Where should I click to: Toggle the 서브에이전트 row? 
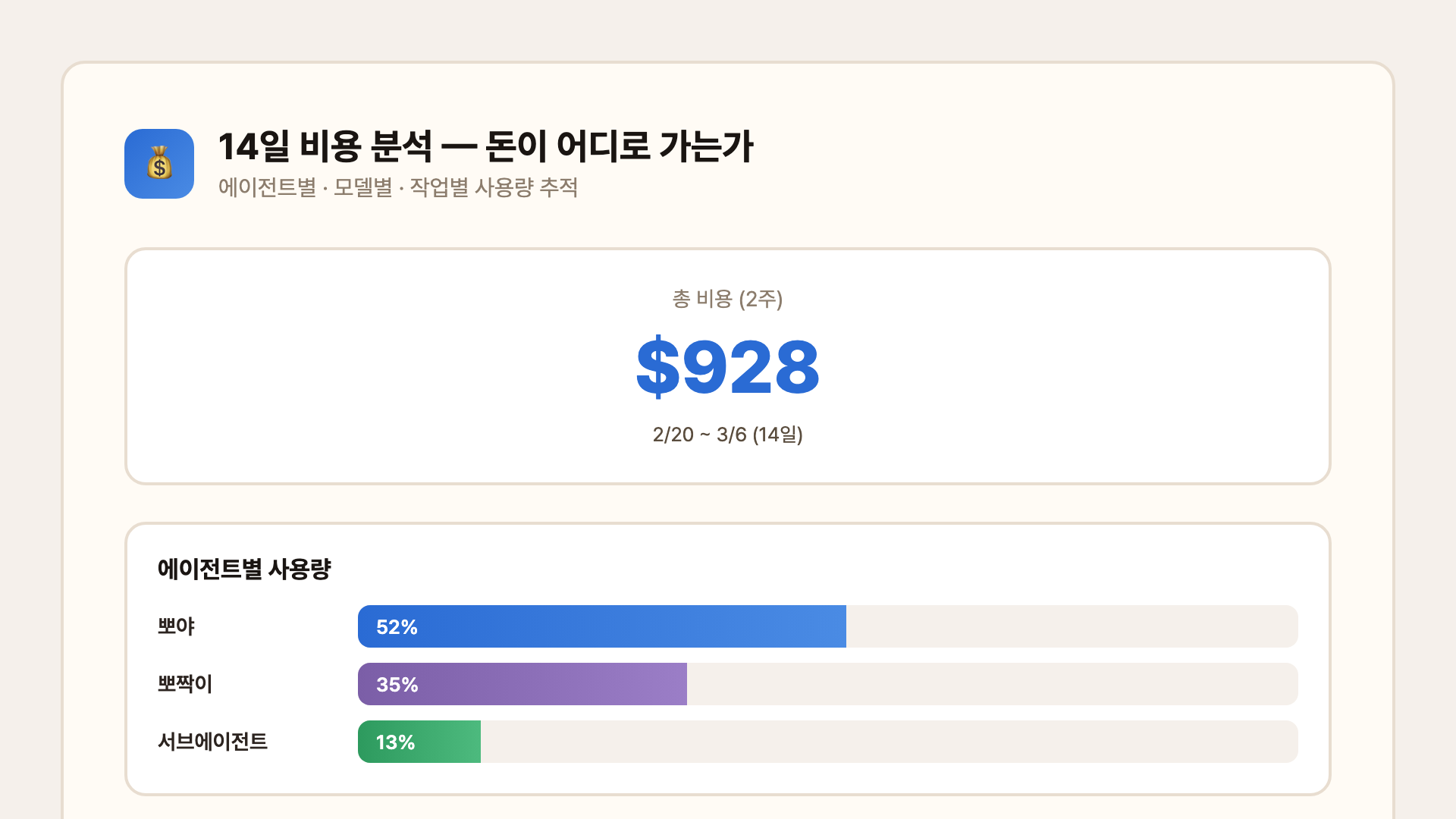tap(212, 742)
